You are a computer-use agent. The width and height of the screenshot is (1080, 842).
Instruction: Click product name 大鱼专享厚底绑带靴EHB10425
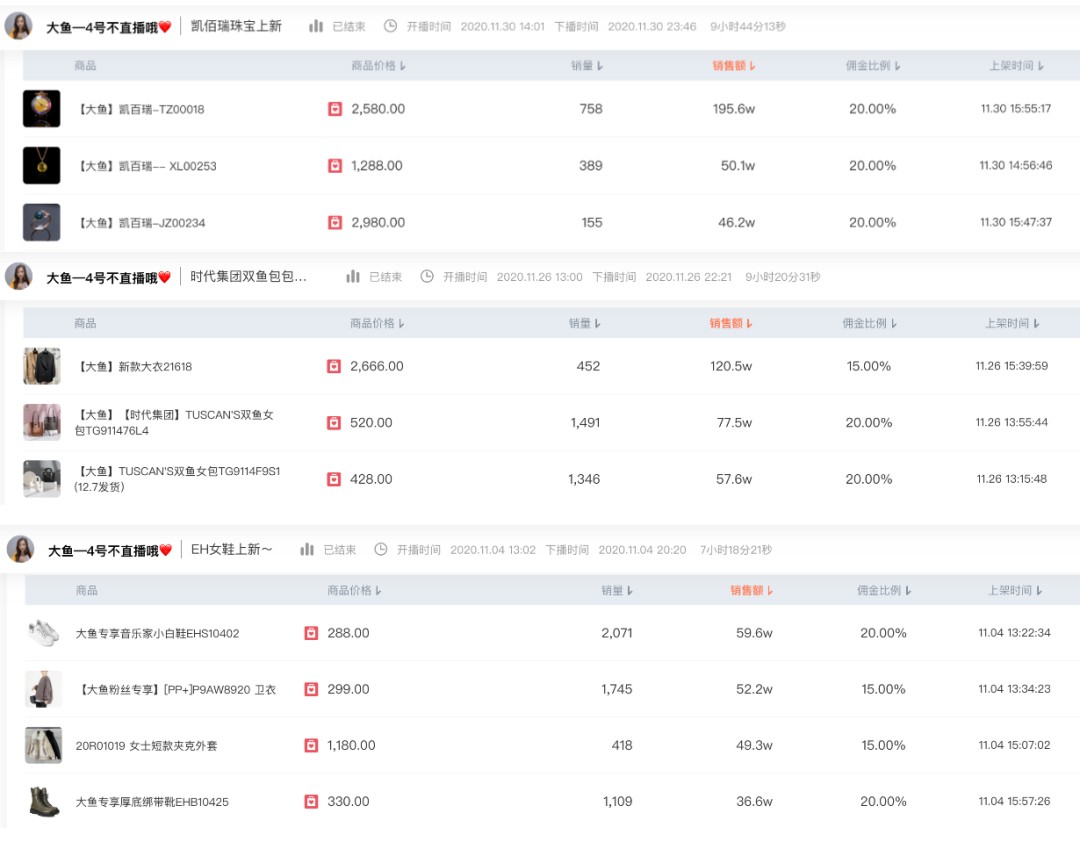coord(152,802)
